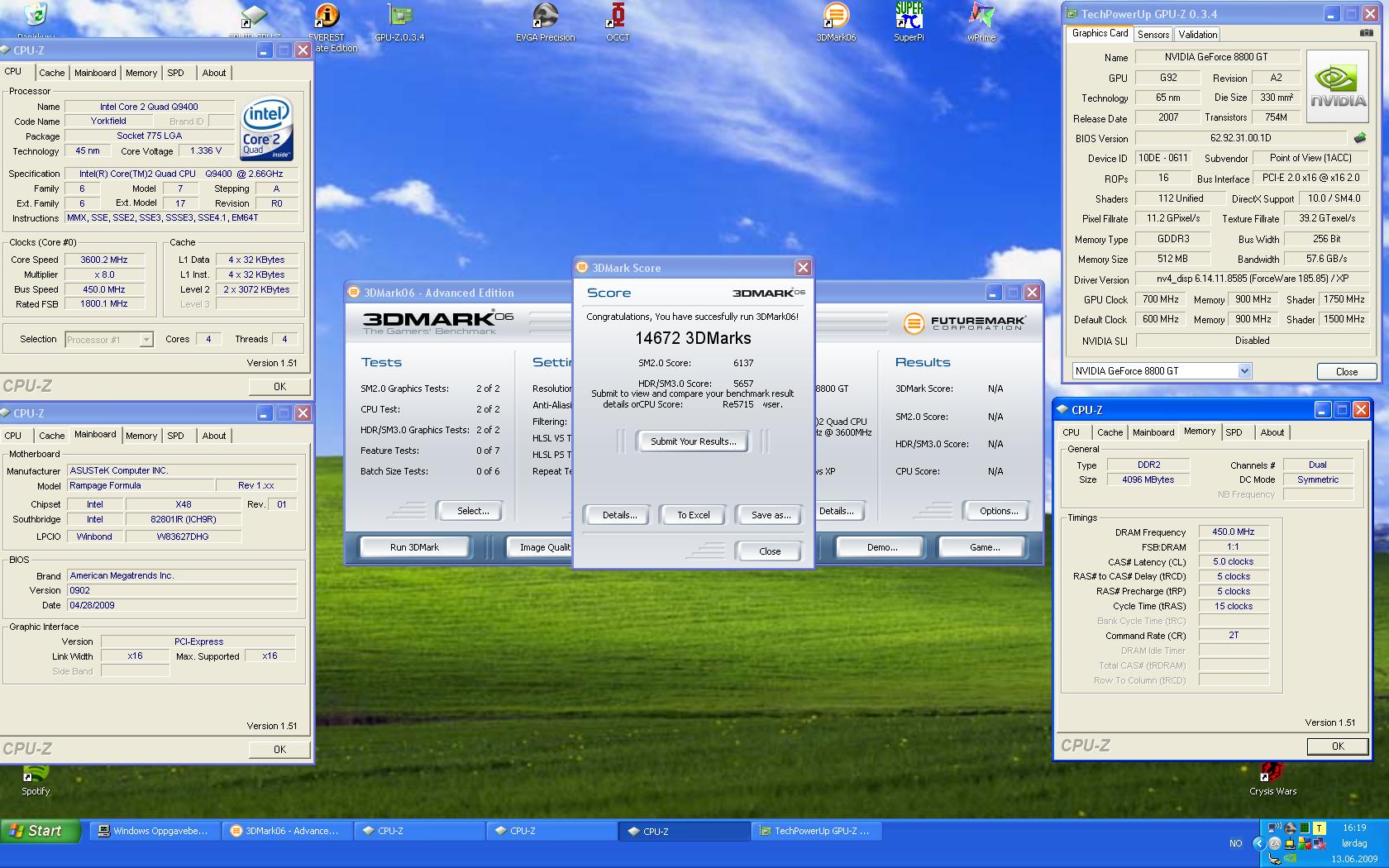Export the score with To Excel

pyautogui.click(x=694, y=515)
